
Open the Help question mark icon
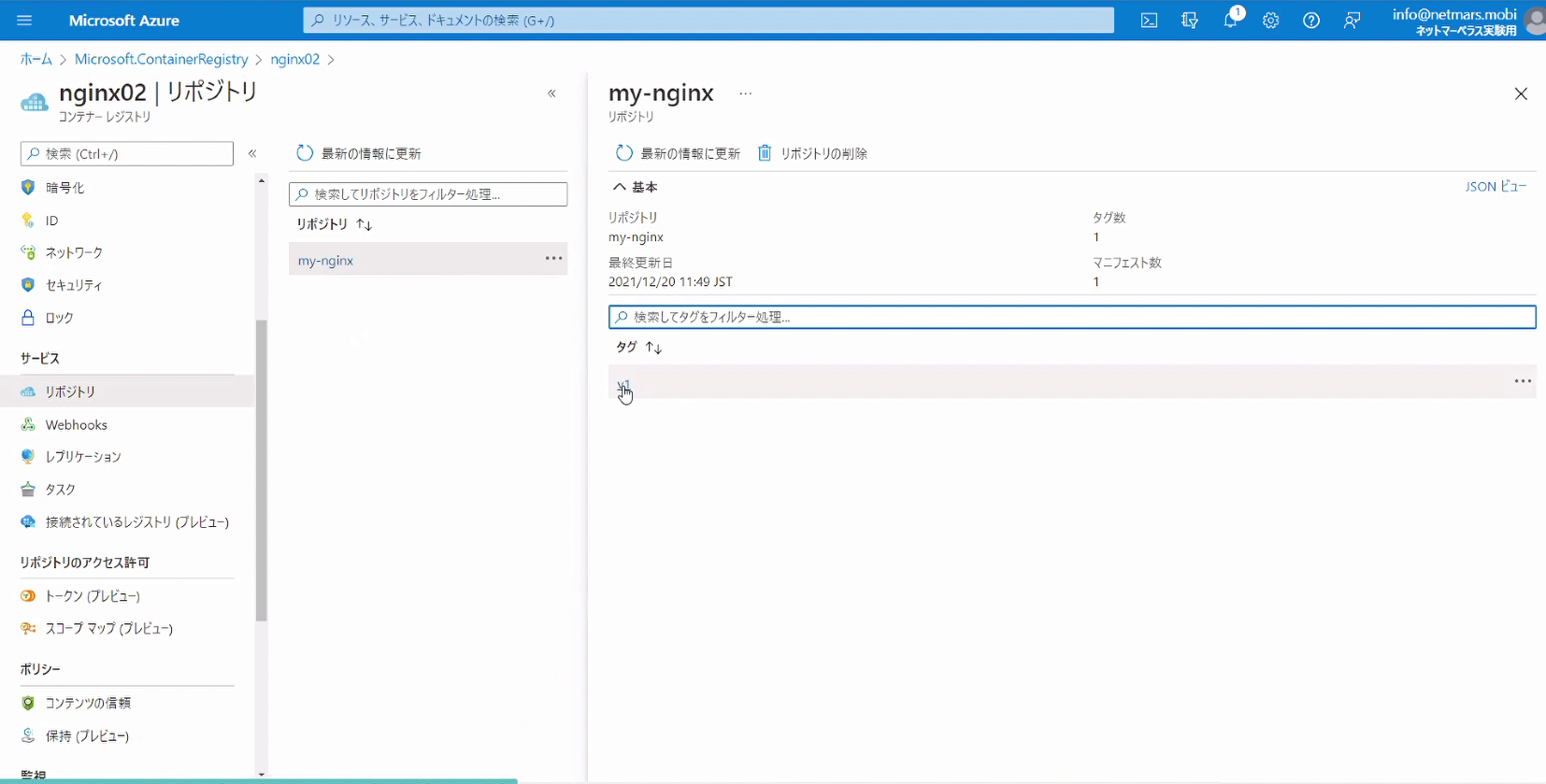point(1311,21)
